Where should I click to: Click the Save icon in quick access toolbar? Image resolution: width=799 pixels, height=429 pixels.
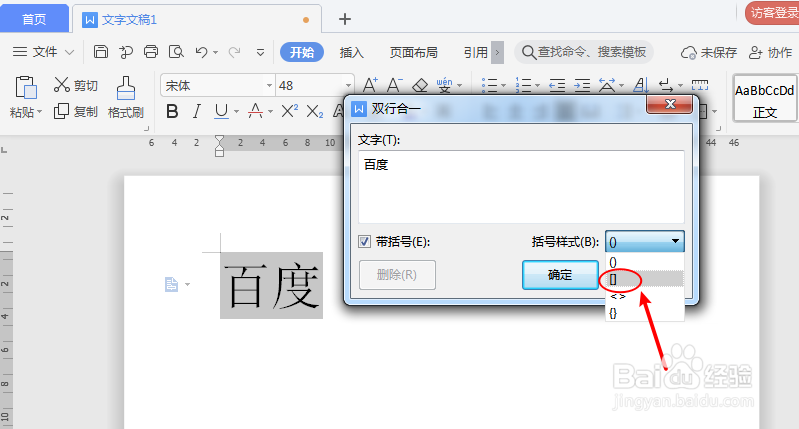(101, 52)
